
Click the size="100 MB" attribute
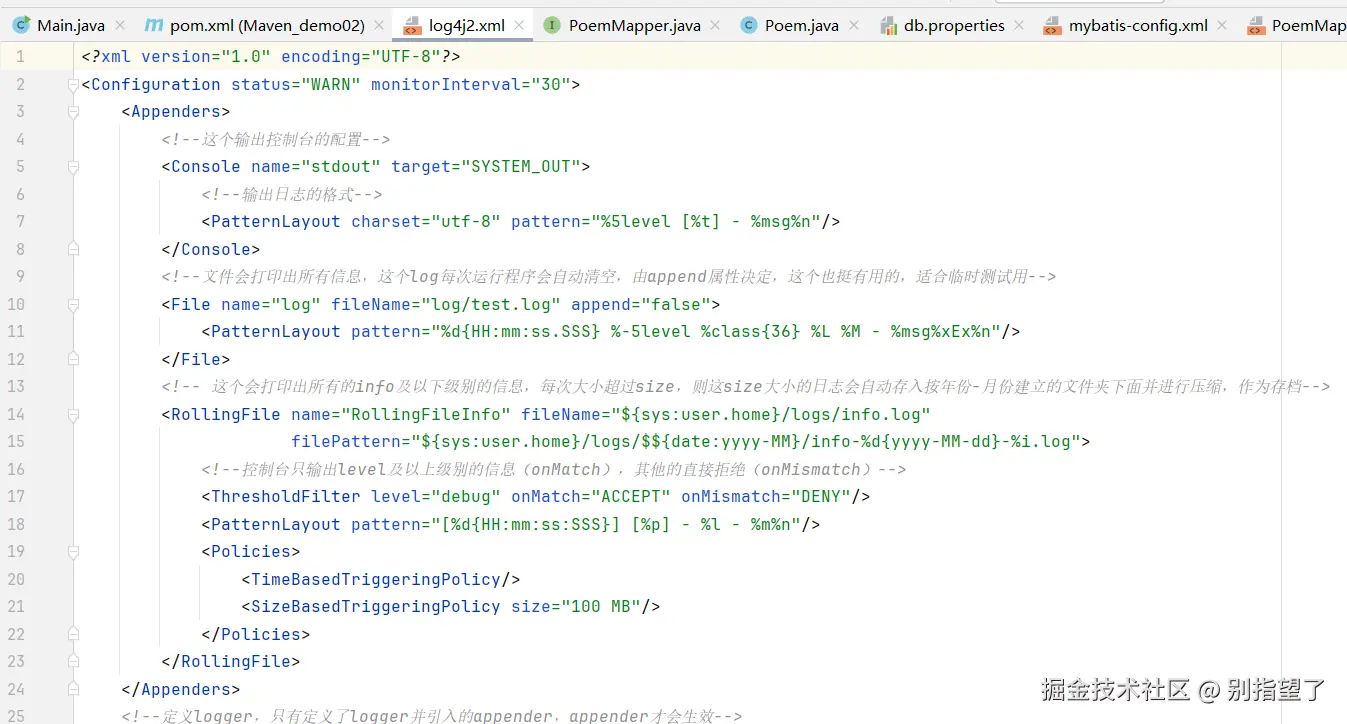[576, 607]
